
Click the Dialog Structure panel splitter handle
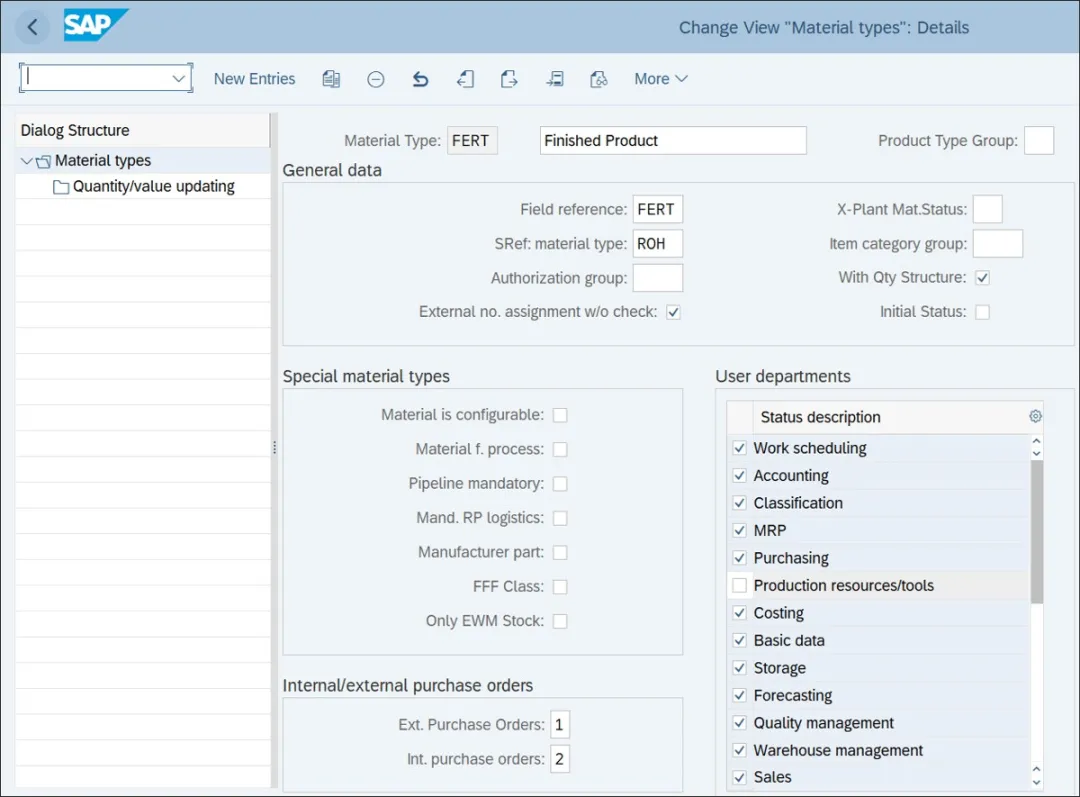click(x=274, y=448)
